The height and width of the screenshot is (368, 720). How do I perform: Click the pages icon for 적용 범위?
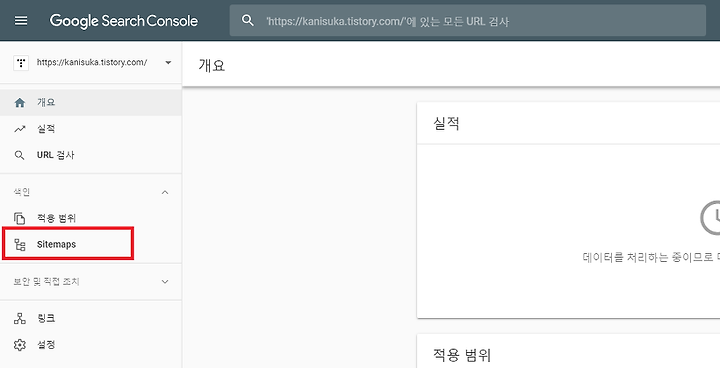19,218
